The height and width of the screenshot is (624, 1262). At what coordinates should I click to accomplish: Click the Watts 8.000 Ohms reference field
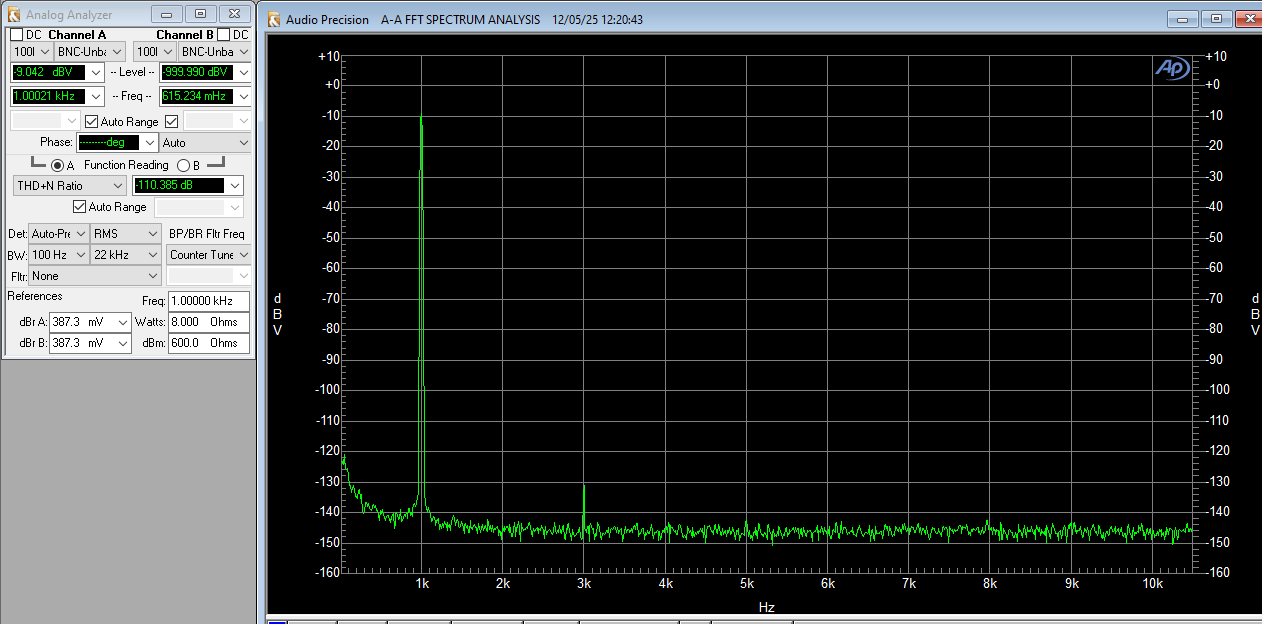coord(208,322)
